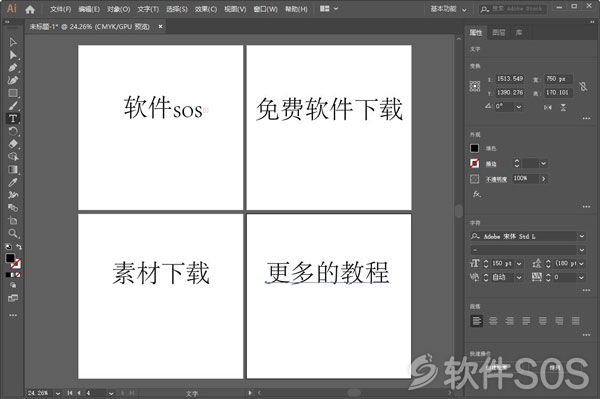The height and width of the screenshot is (399, 600).
Task: Switch to the layers panel tab
Action: (499, 33)
